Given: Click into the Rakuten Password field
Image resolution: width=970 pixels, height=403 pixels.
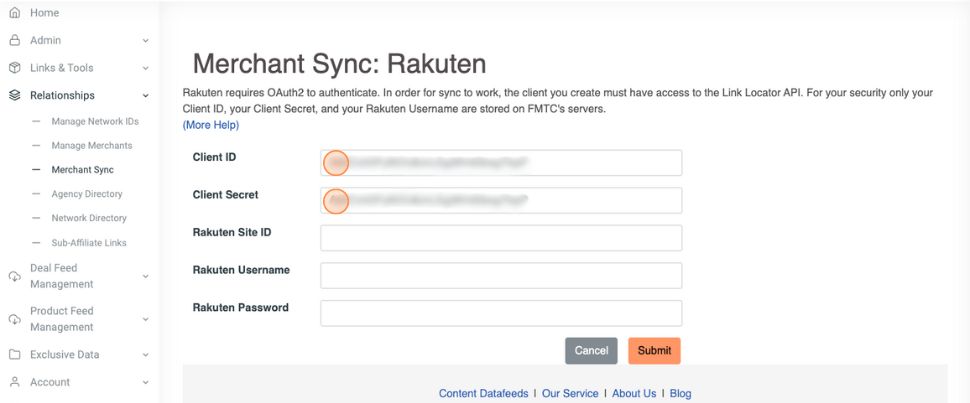Looking at the screenshot, I should point(500,313).
